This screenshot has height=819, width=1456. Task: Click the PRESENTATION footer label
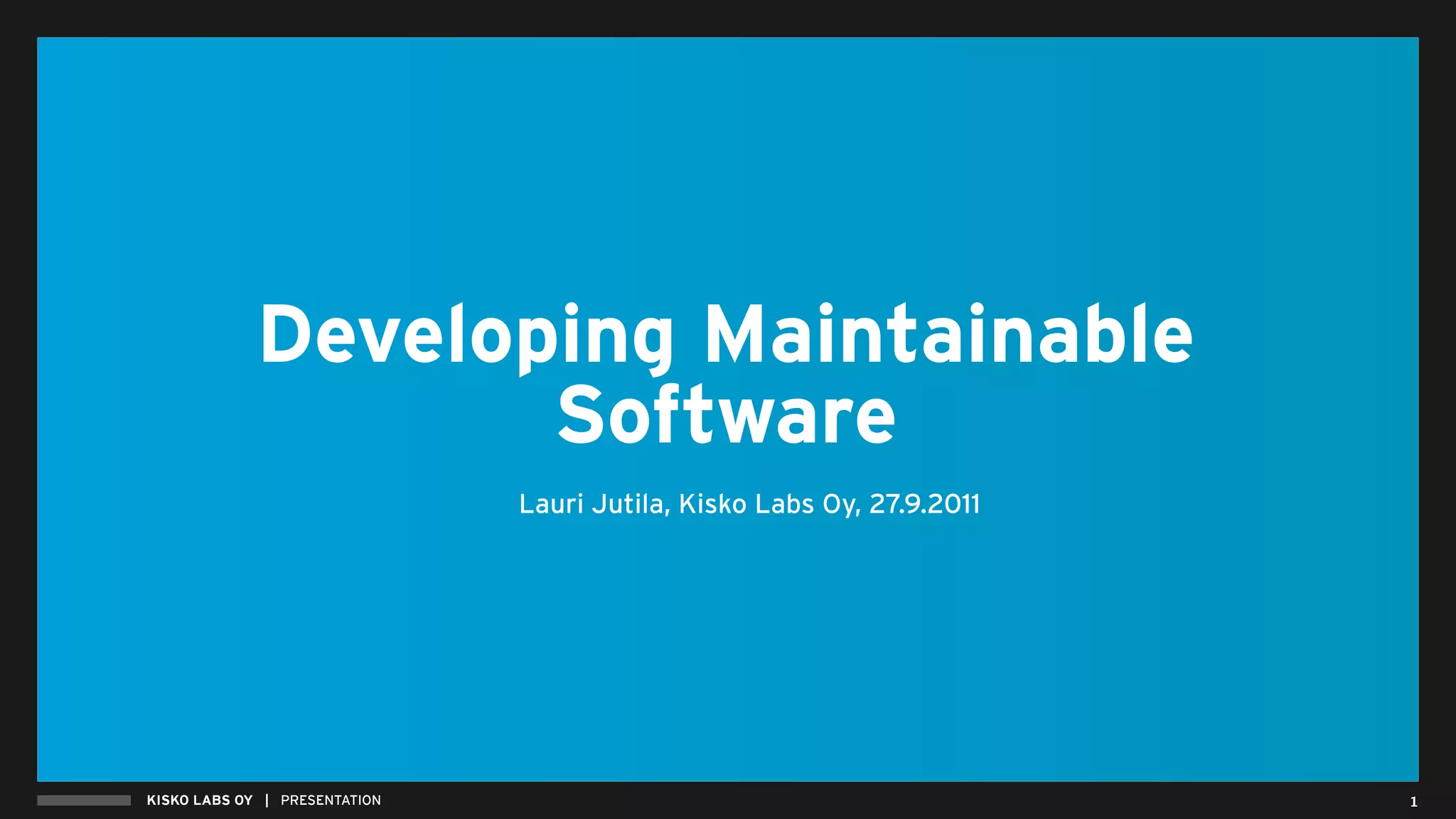(331, 801)
